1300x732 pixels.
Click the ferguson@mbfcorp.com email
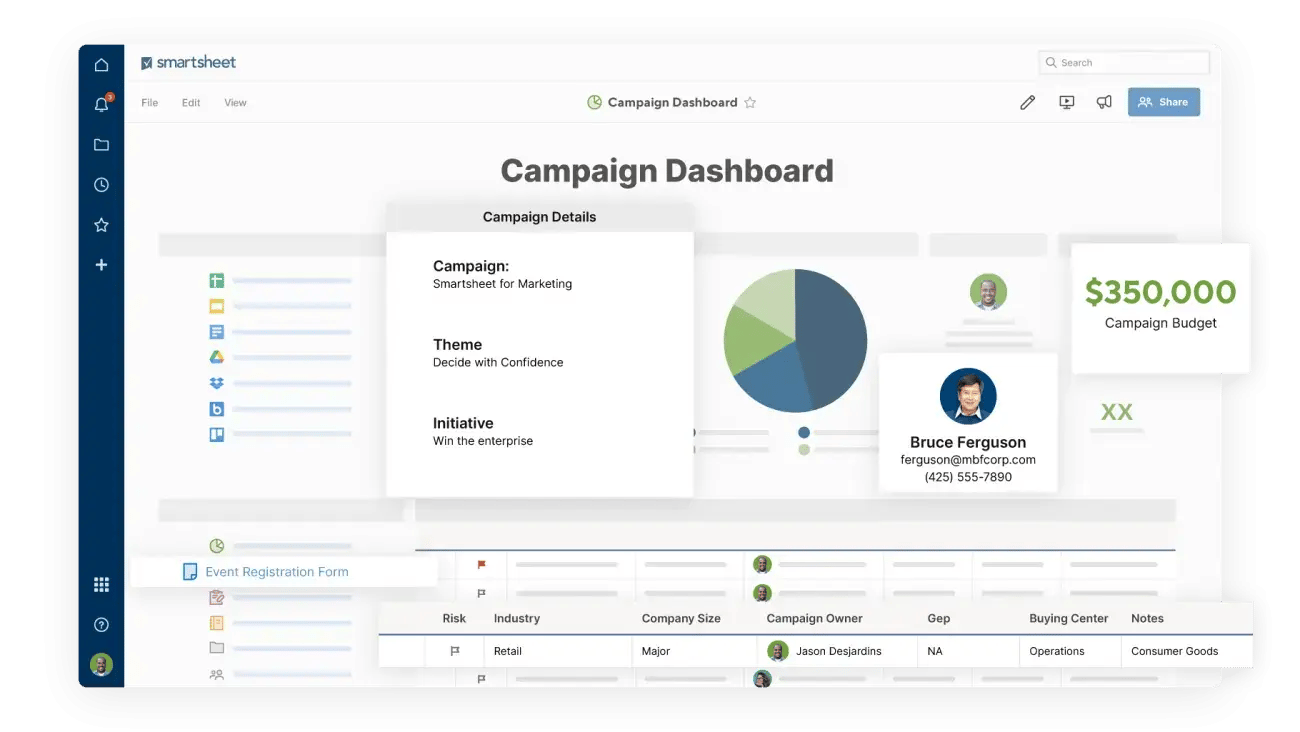tap(968, 460)
